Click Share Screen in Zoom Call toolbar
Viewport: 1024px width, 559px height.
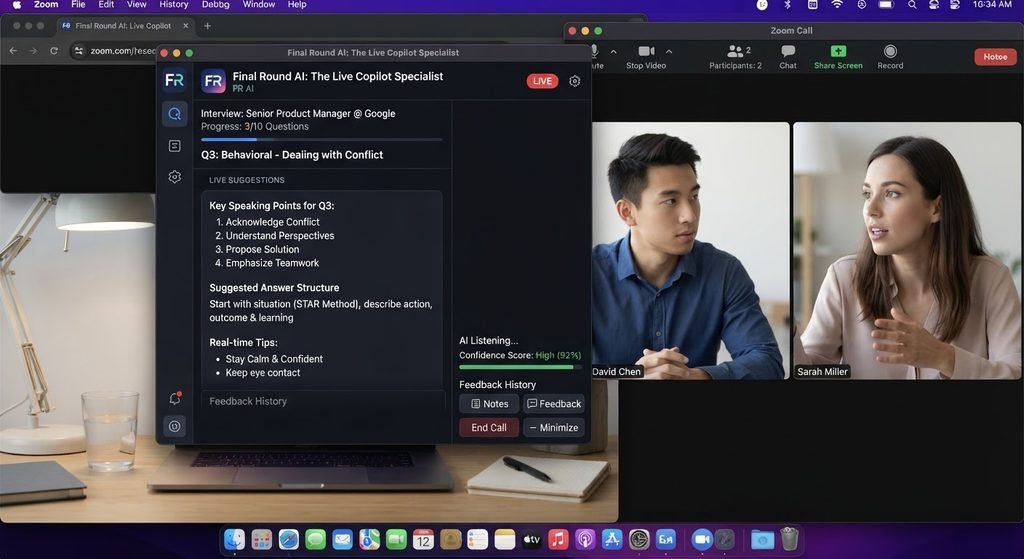pos(838,57)
